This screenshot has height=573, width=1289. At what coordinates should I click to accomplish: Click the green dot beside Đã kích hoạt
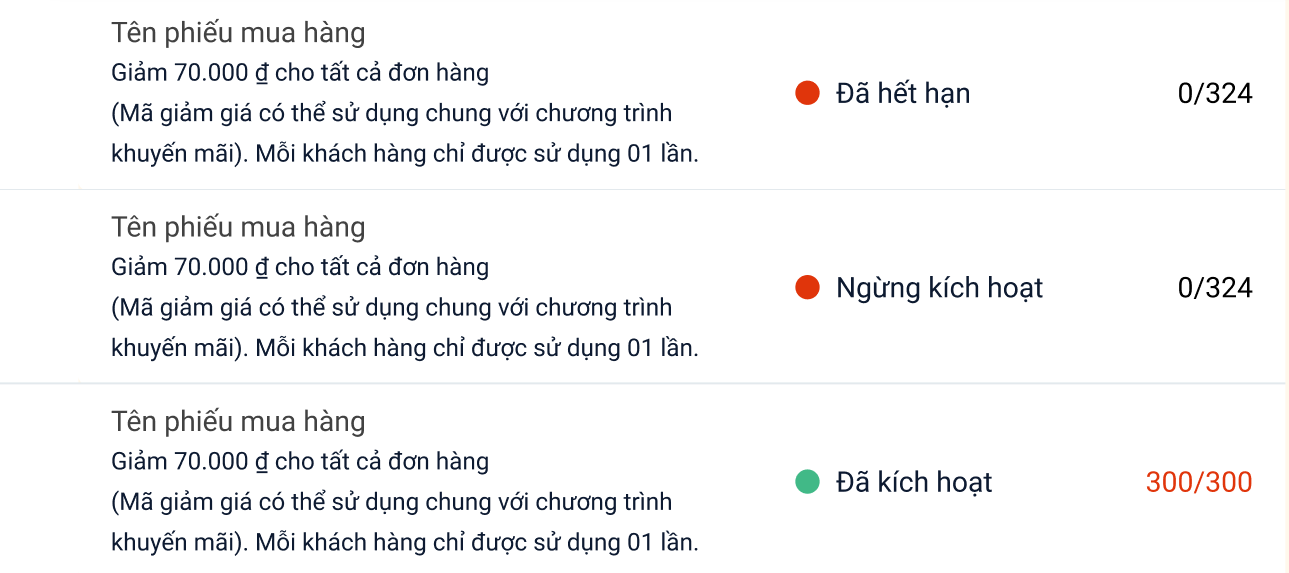(x=807, y=482)
